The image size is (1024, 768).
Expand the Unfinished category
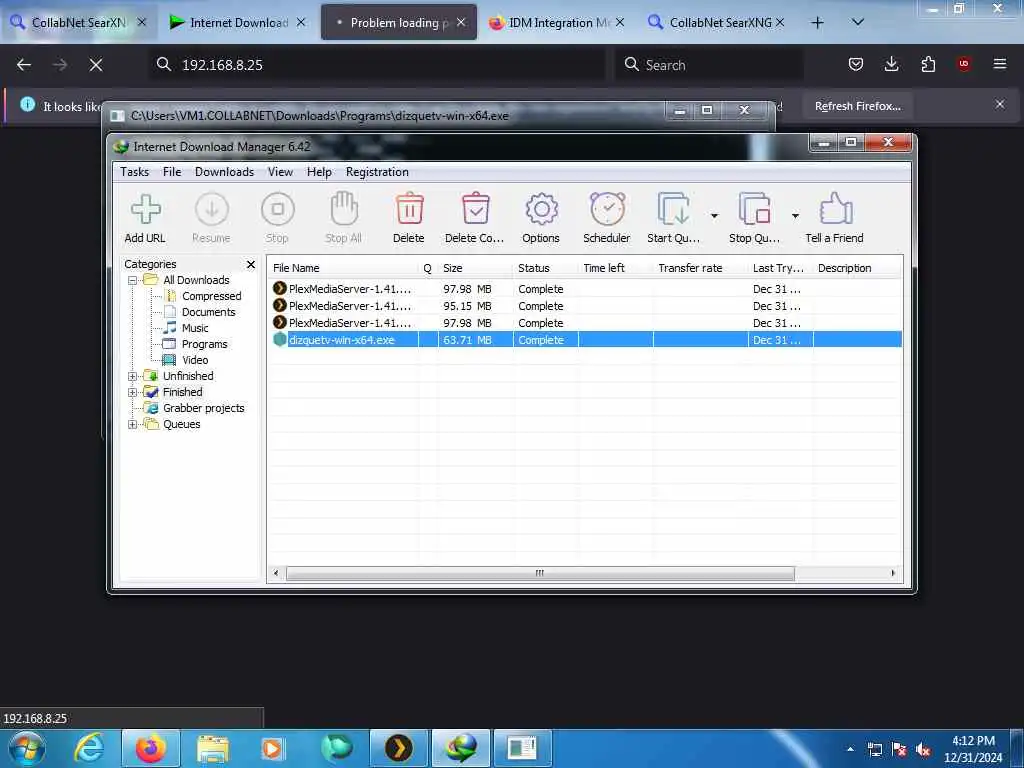pos(133,376)
